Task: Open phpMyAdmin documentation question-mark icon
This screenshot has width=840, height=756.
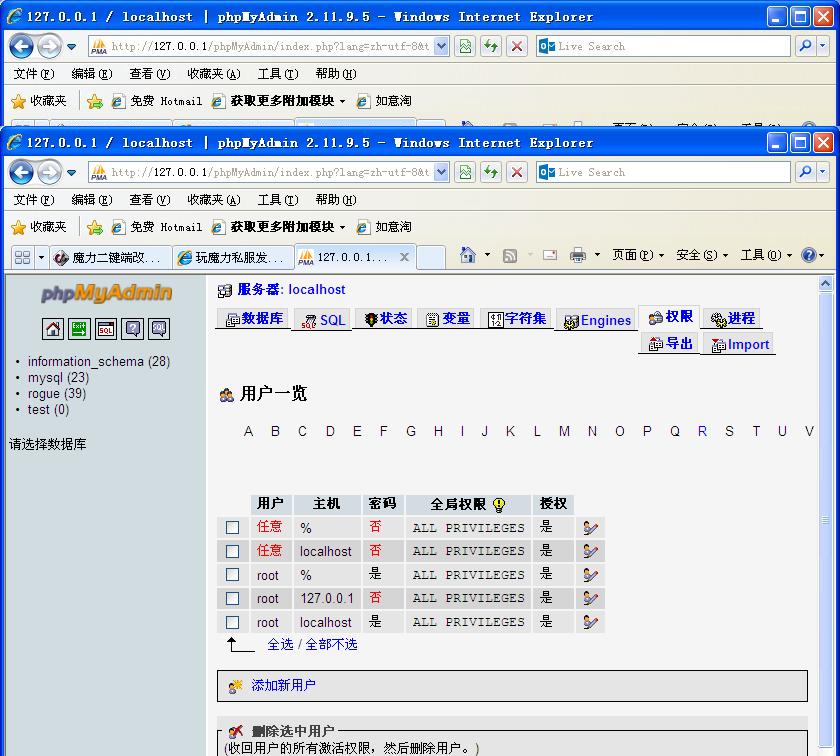Action: click(133, 328)
